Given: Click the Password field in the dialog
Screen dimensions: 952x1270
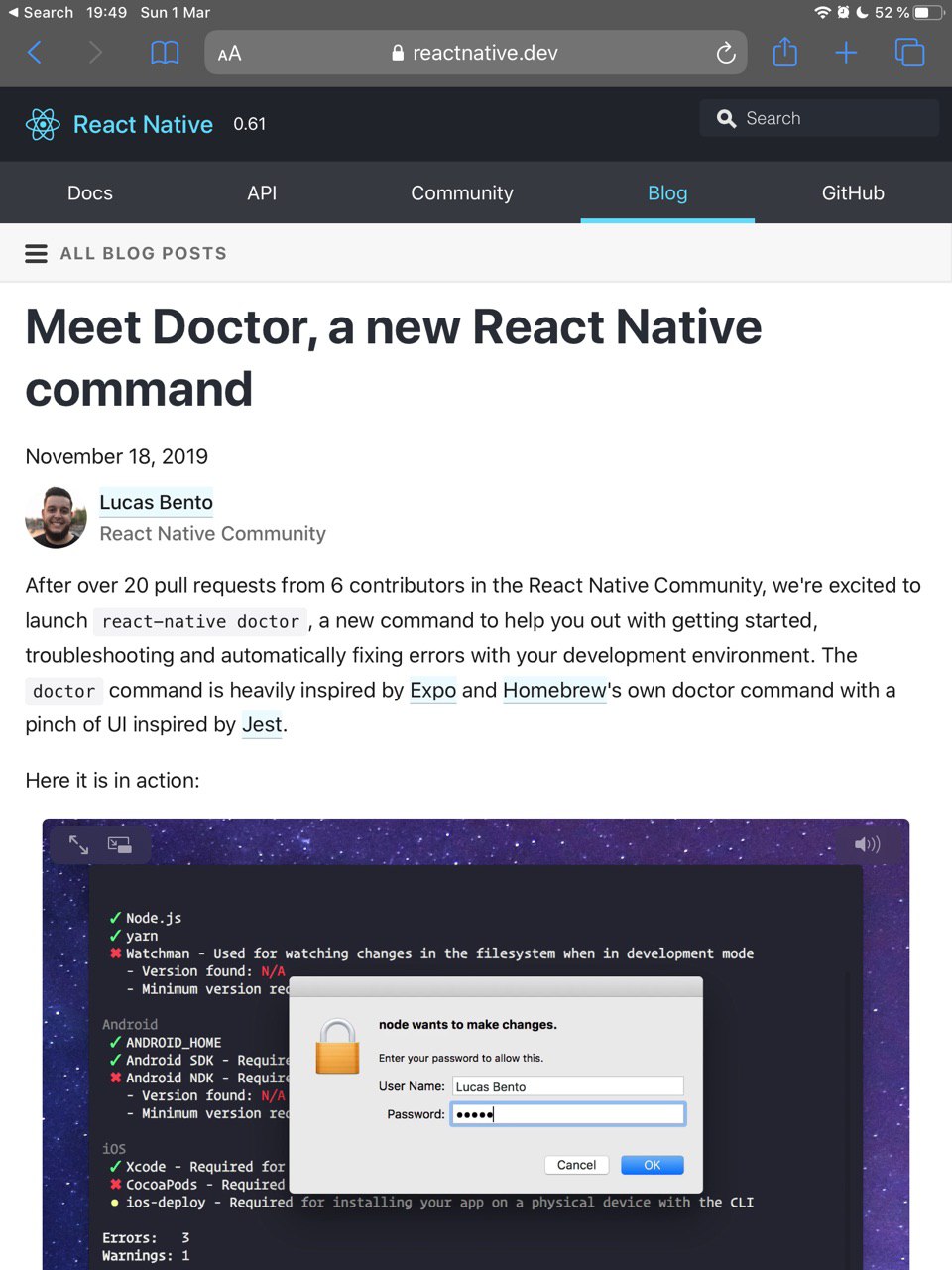Looking at the screenshot, I should click(x=568, y=1114).
